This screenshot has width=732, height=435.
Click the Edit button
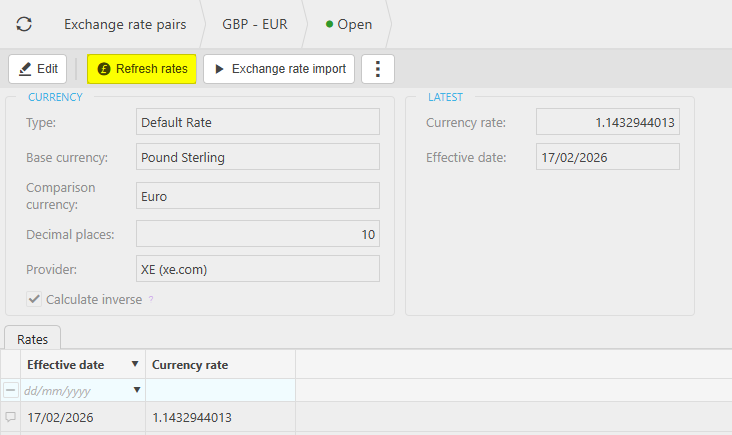point(39,69)
